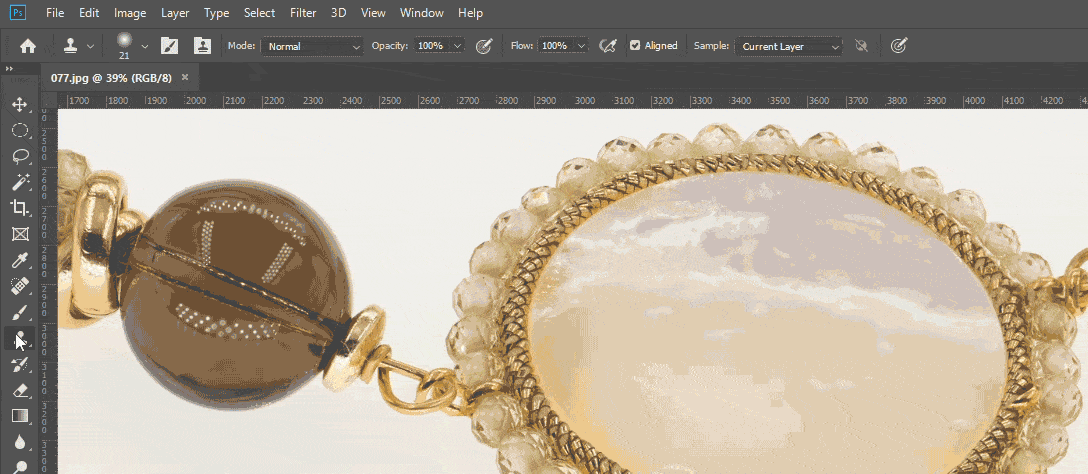Open the Mode dropdown set to Normal
1088x474 pixels.
point(312,46)
